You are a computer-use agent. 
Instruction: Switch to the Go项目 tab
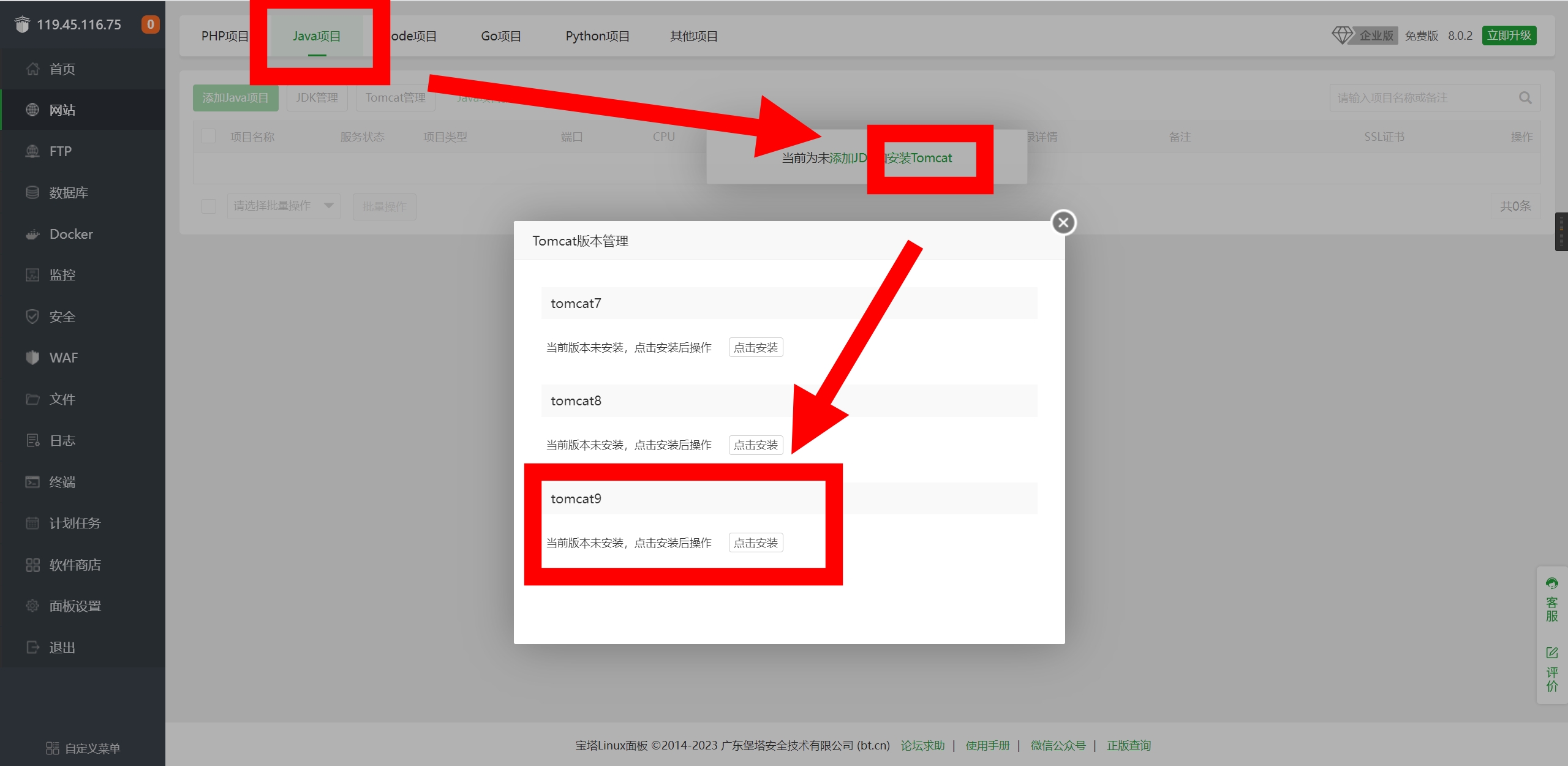click(x=500, y=36)
